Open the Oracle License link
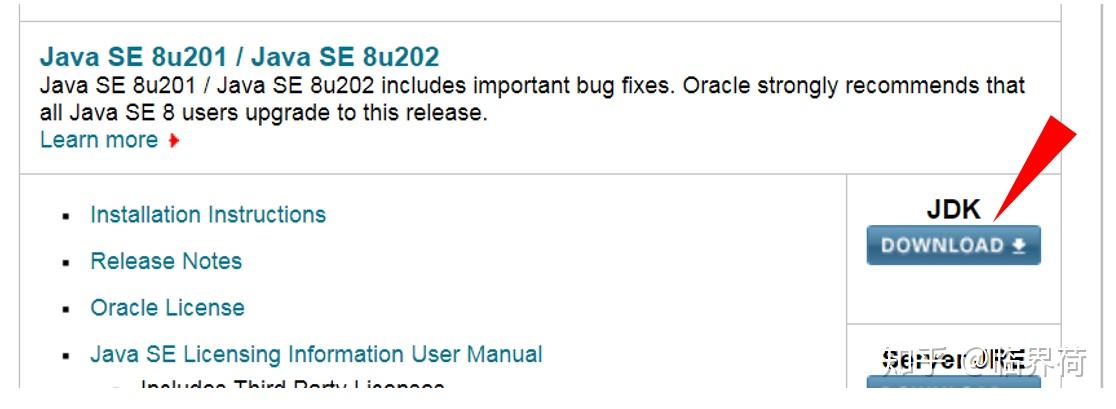 coord(167,307)
